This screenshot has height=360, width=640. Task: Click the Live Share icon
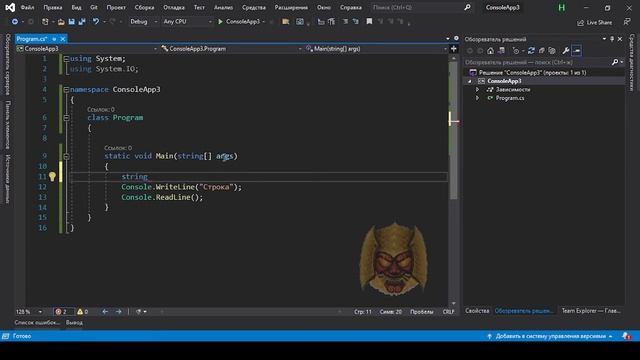(x=580, y=23)
